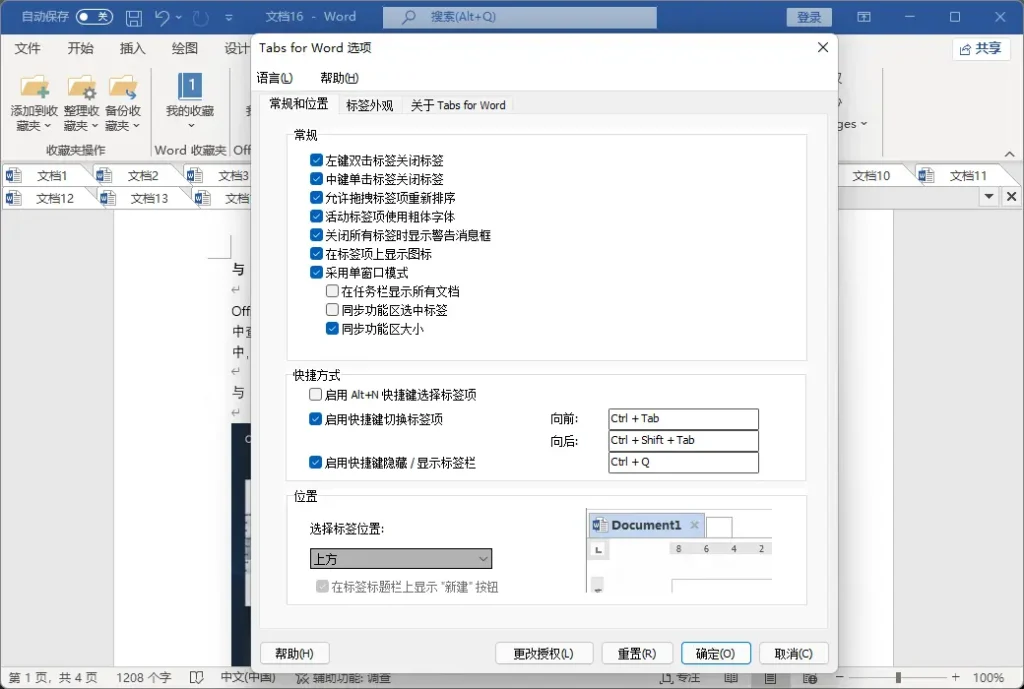Screen dimensions: 1024x689
Task: Click the Undo arrow icon
Action: click(x=162, y=18)
